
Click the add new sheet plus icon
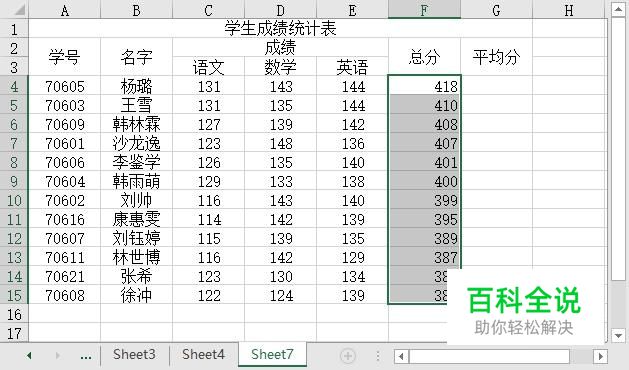pos(348,356)
